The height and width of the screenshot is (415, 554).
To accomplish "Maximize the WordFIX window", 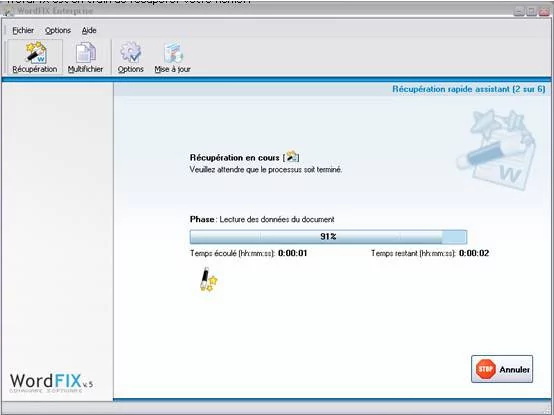I will pos(531,11).
